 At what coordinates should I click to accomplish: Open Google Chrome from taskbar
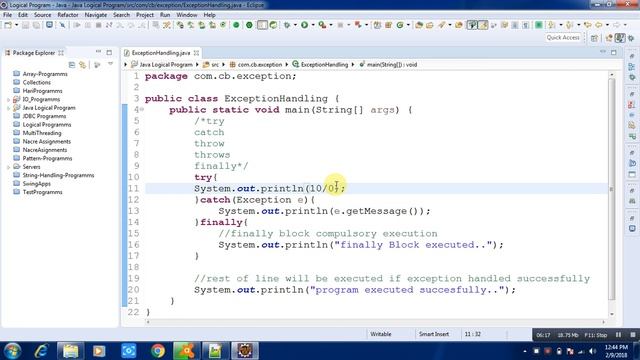(158, 351)
